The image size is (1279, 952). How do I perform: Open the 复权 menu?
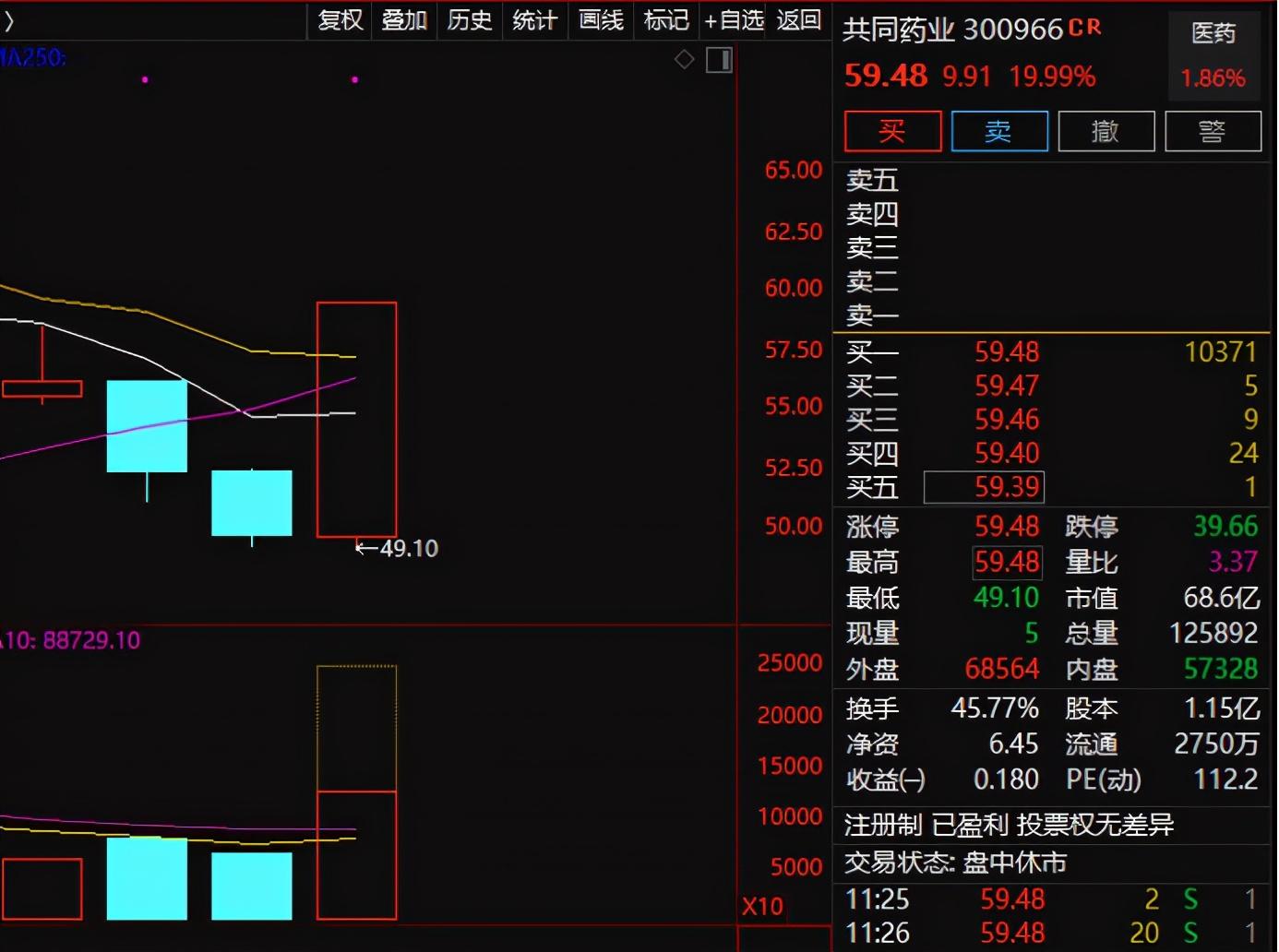tap(340, 19)
